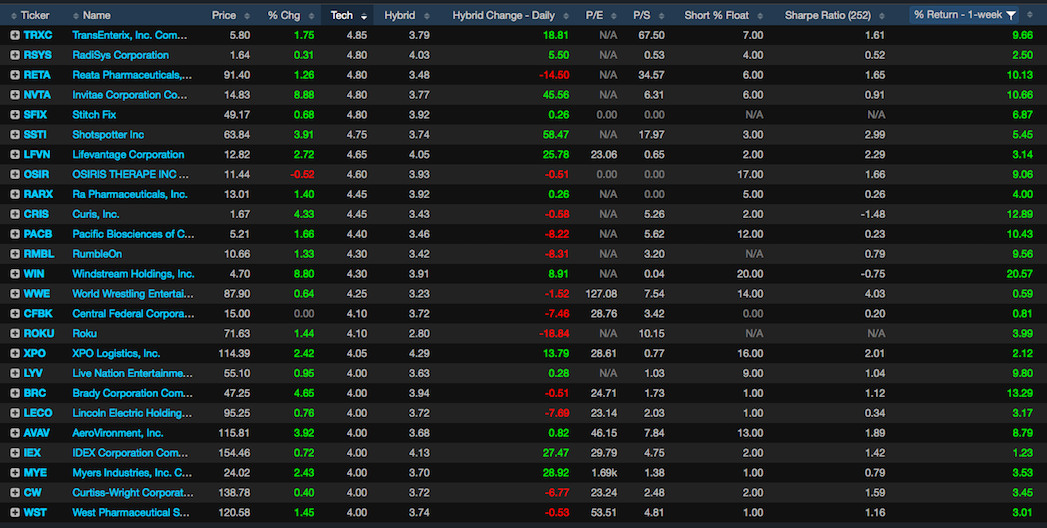The image size is (1047, 528).
Task: Sort by the P/S column header
Action: 642,15
